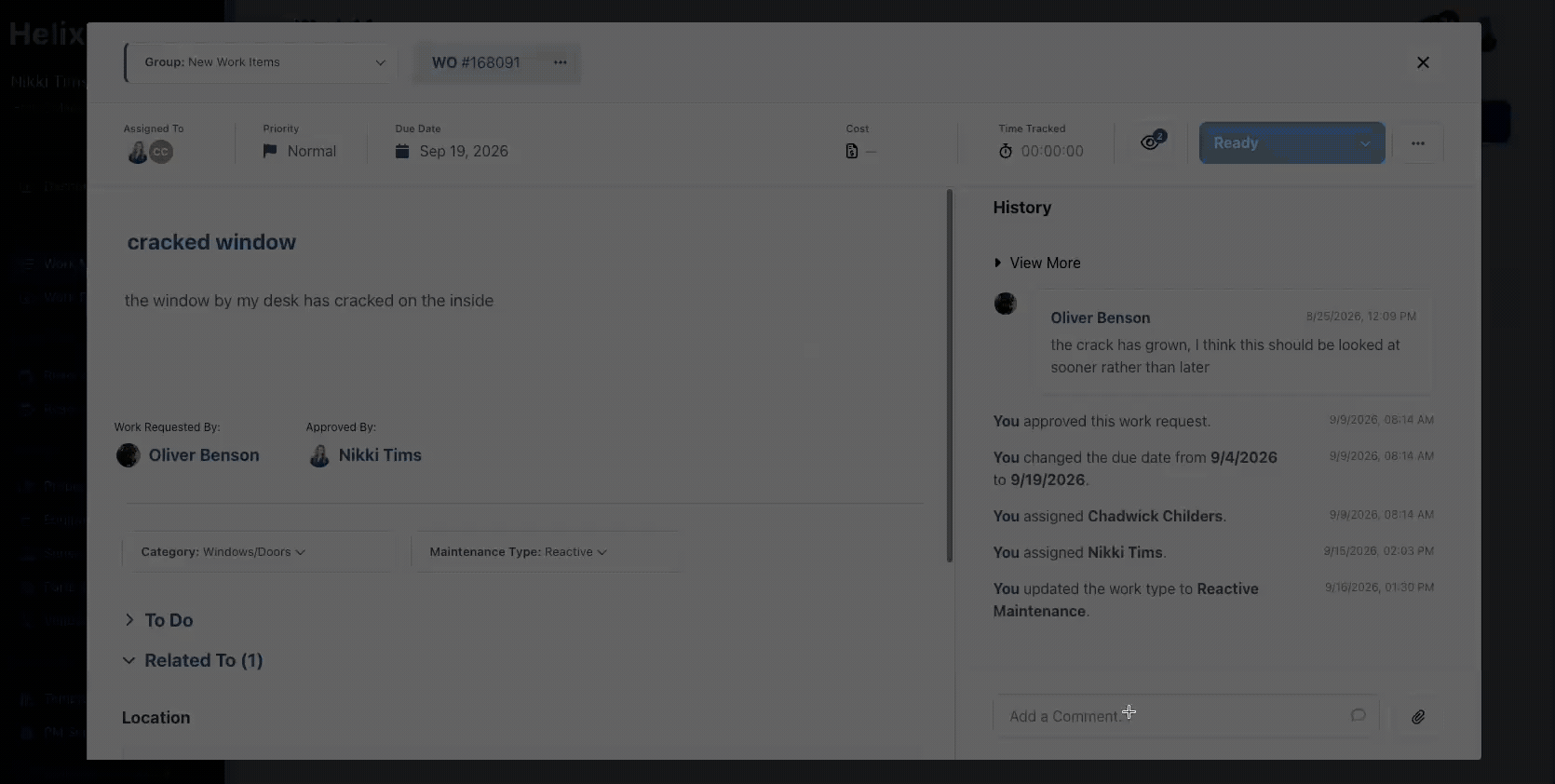Image resolution: width=1555 pixels, height=784 pixels.
Task: Click the comment bubble send icon
Action: (x=1359, y=715)
